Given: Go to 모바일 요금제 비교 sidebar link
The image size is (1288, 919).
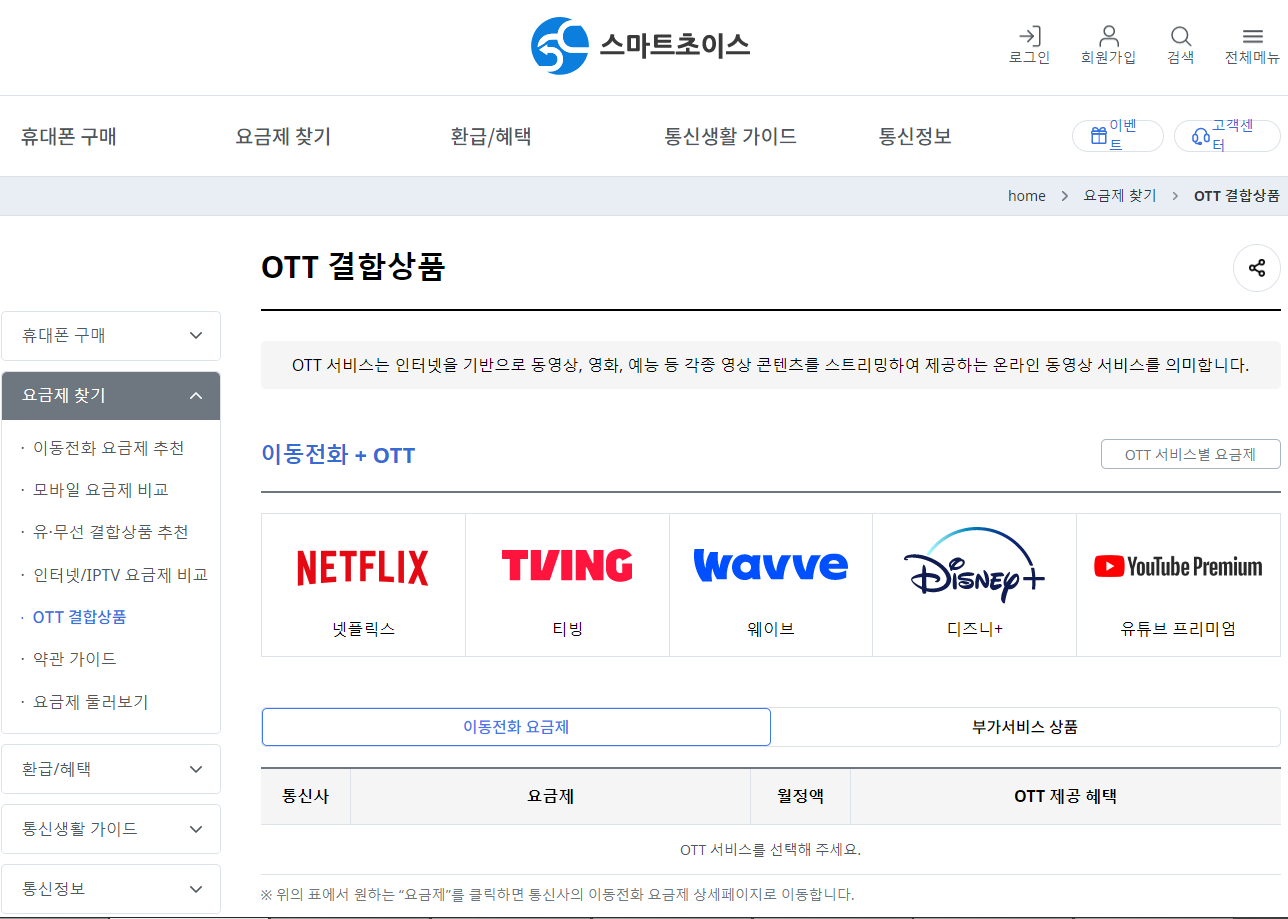Looking at the screenshot, I should click(x=101, y=490).
